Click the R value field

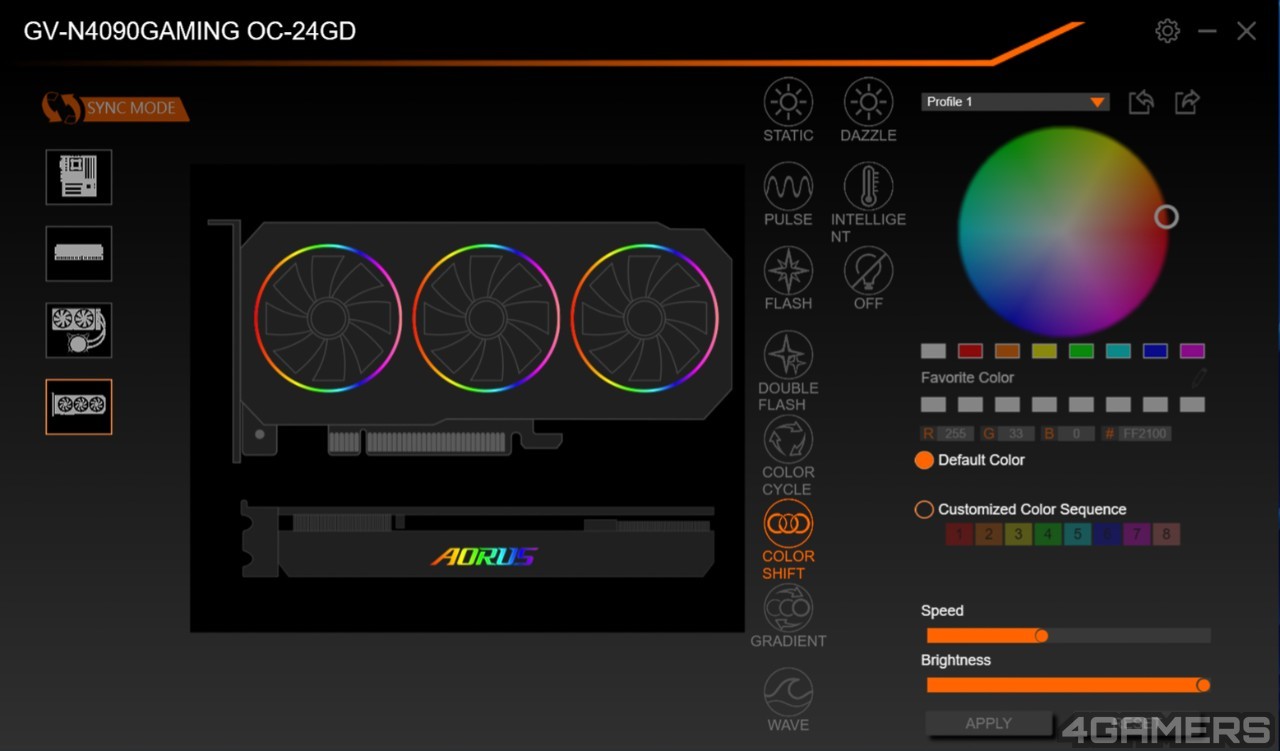pyautogui.click(x=954, y=434)
